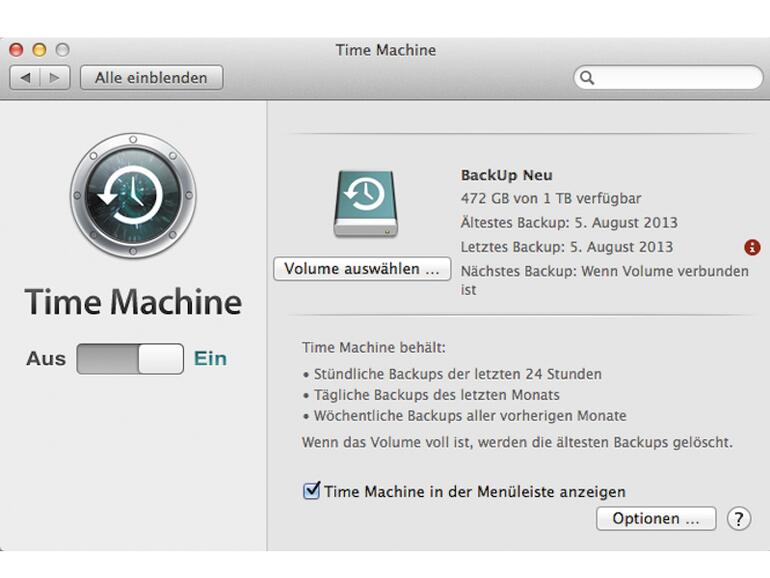The width and height of the screenshot is (770, 578).
Task: Click the Ein label
Action: [210, 358]
